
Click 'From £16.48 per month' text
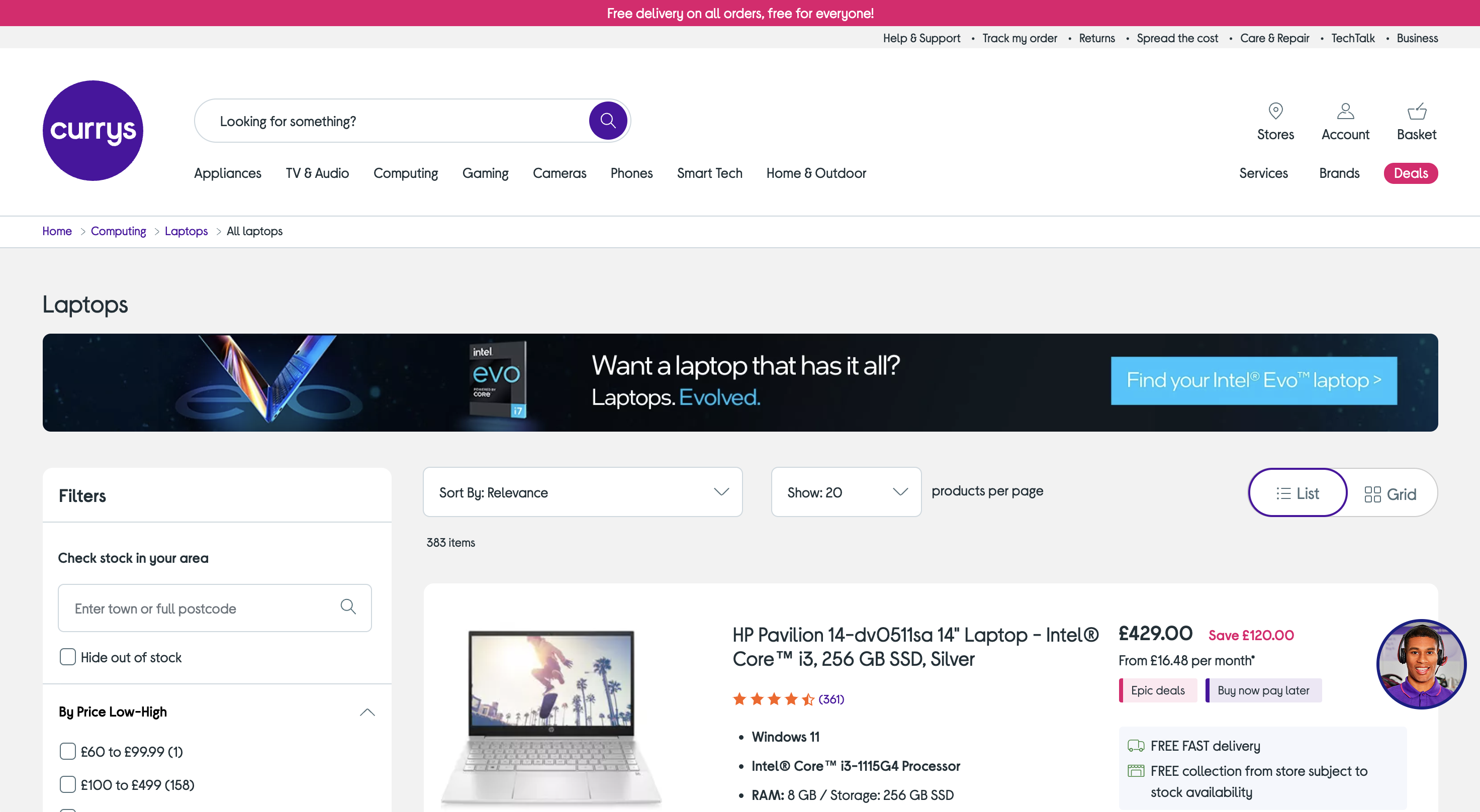click(x=1186, y=660)
